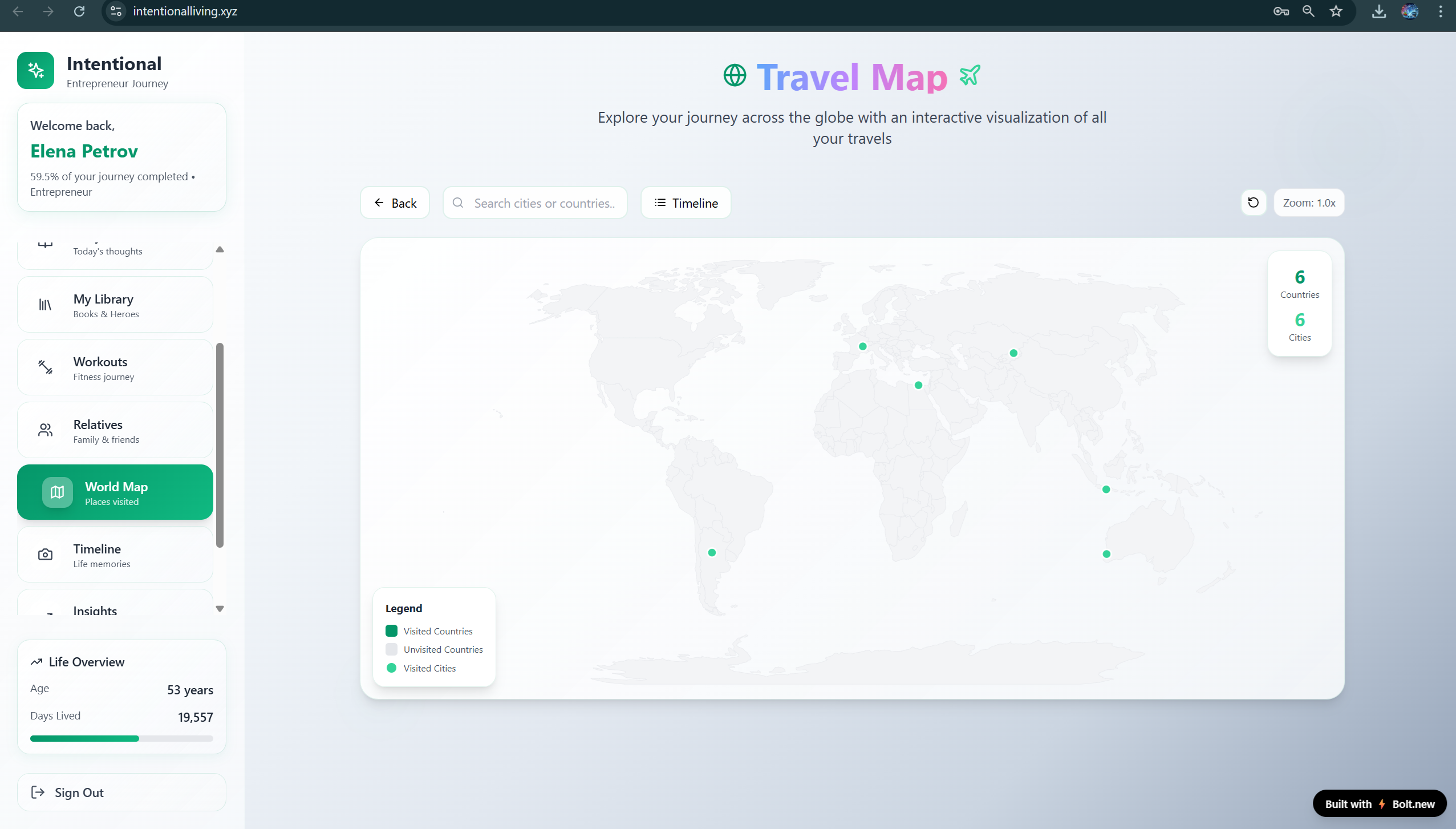
Task: Click the Intentional sparkle logo icon
Action: point(36,71)
